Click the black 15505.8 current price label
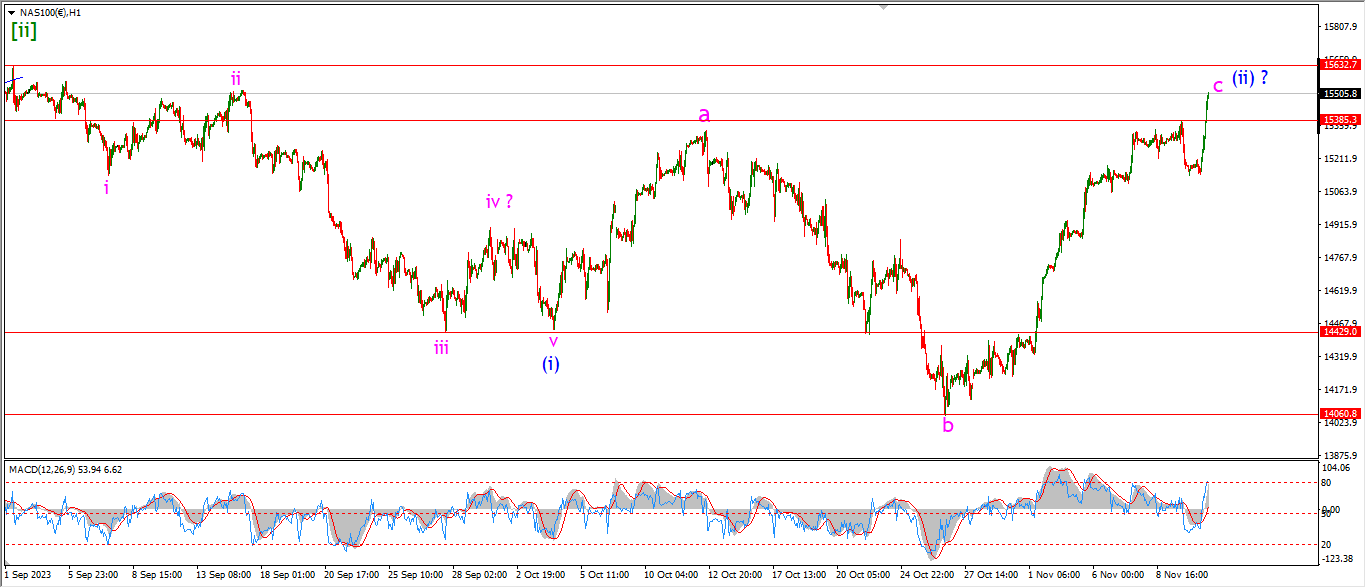Image resolution: width=1366 pixels, height=588 pixels. coord(1340,94)
